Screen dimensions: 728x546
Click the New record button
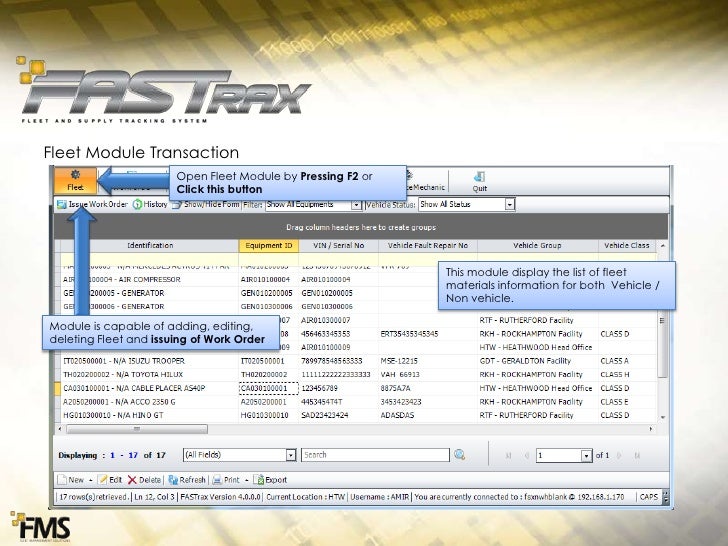tap(71, 480)
